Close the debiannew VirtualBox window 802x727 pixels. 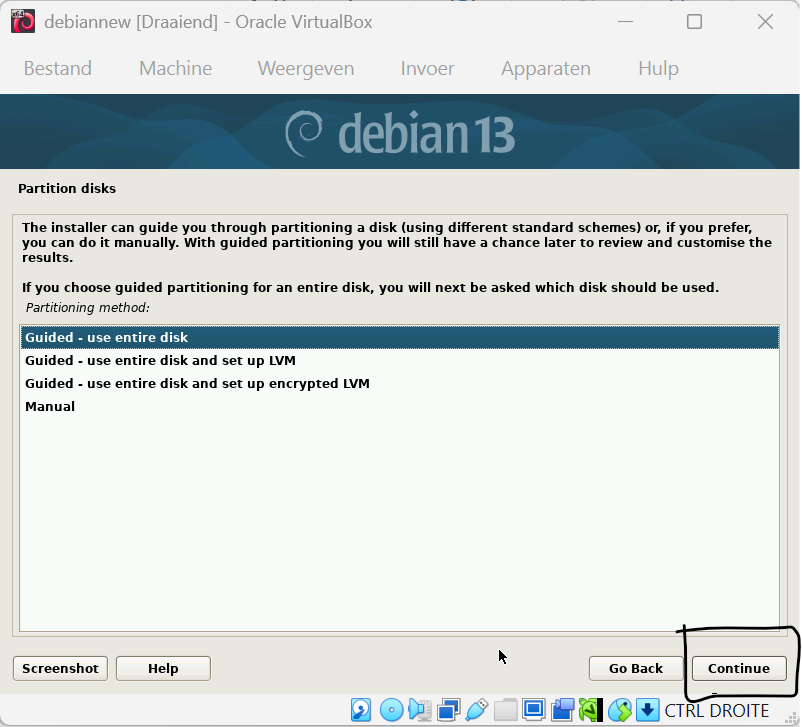(765, 21)
